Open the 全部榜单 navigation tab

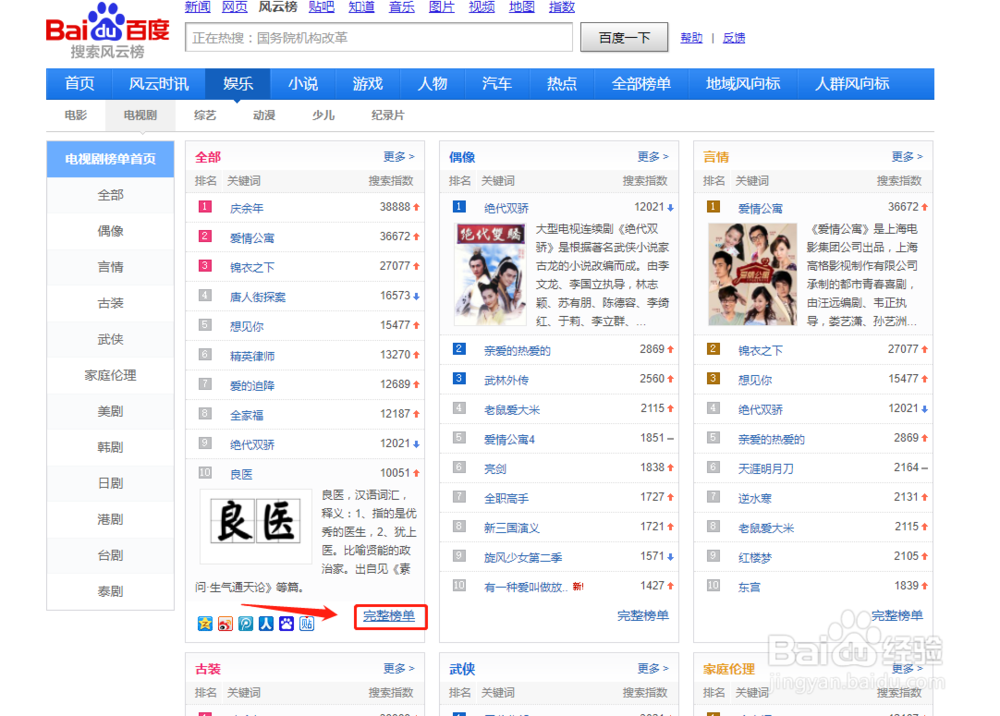[641, 84]
